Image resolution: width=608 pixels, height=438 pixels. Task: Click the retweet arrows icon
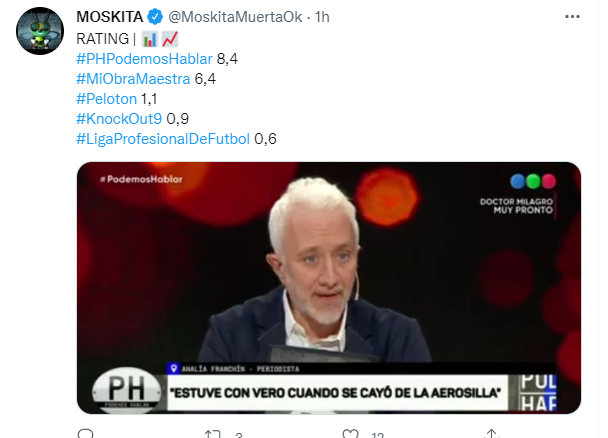click(x=212, y=434)
